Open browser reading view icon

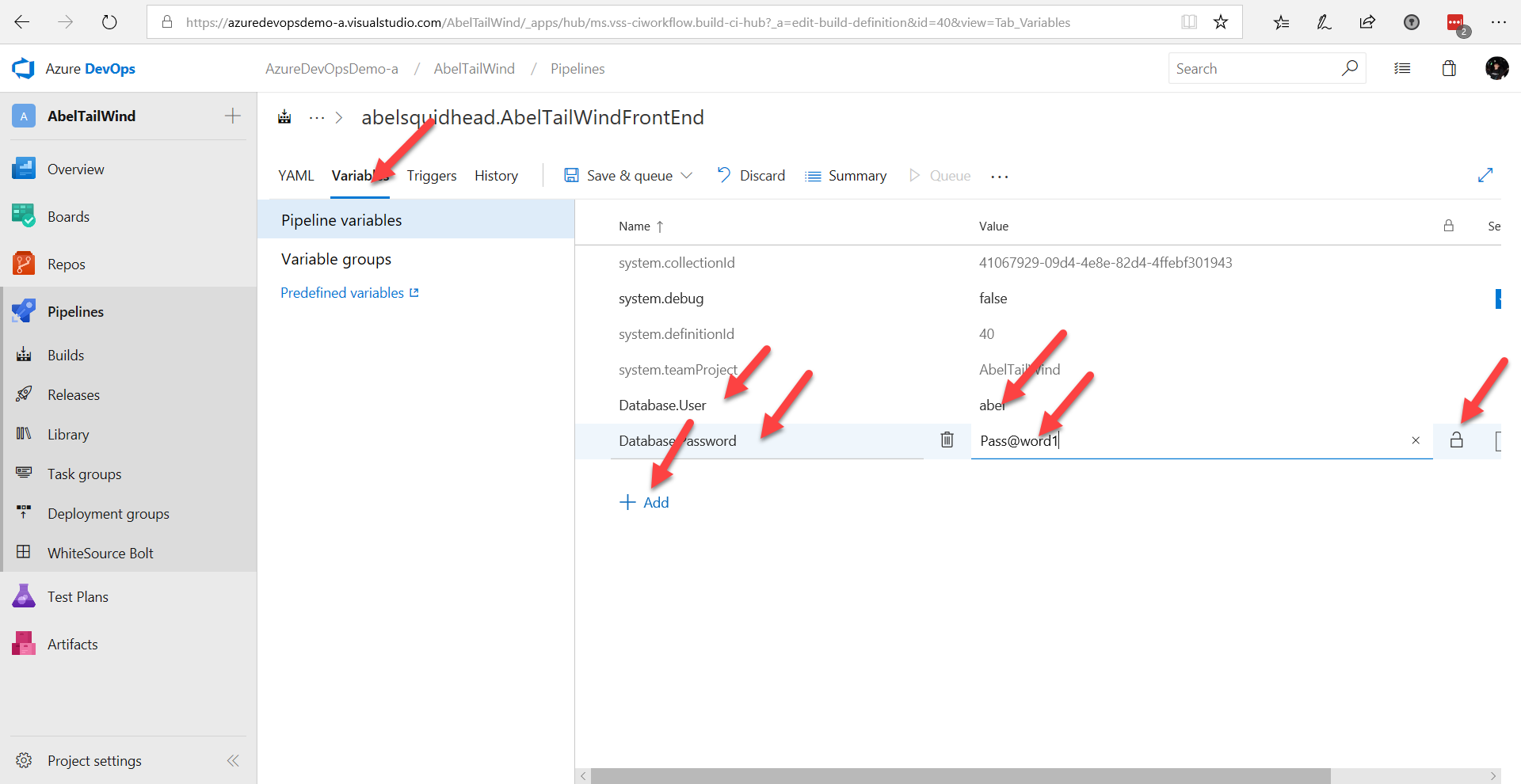coord(1189,22)
